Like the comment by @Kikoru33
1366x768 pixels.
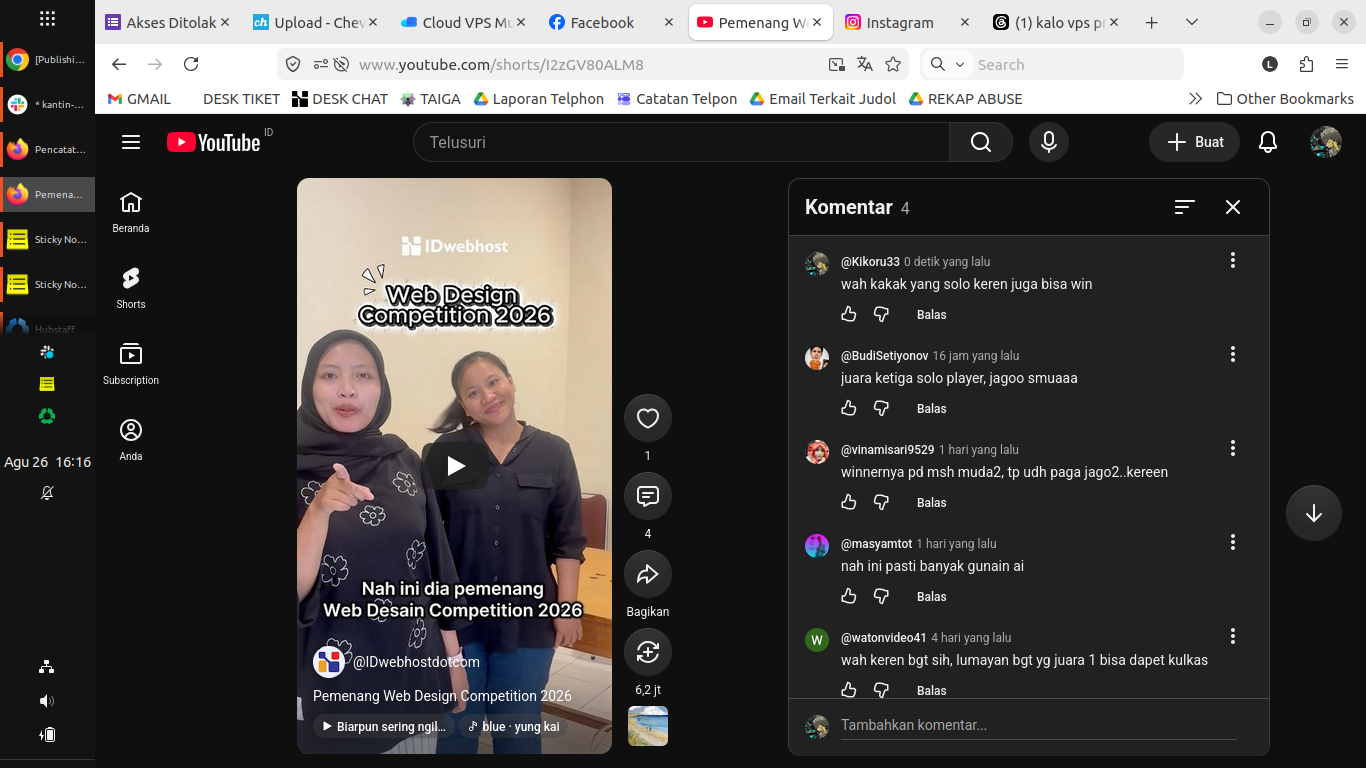[x=849, y=314]
